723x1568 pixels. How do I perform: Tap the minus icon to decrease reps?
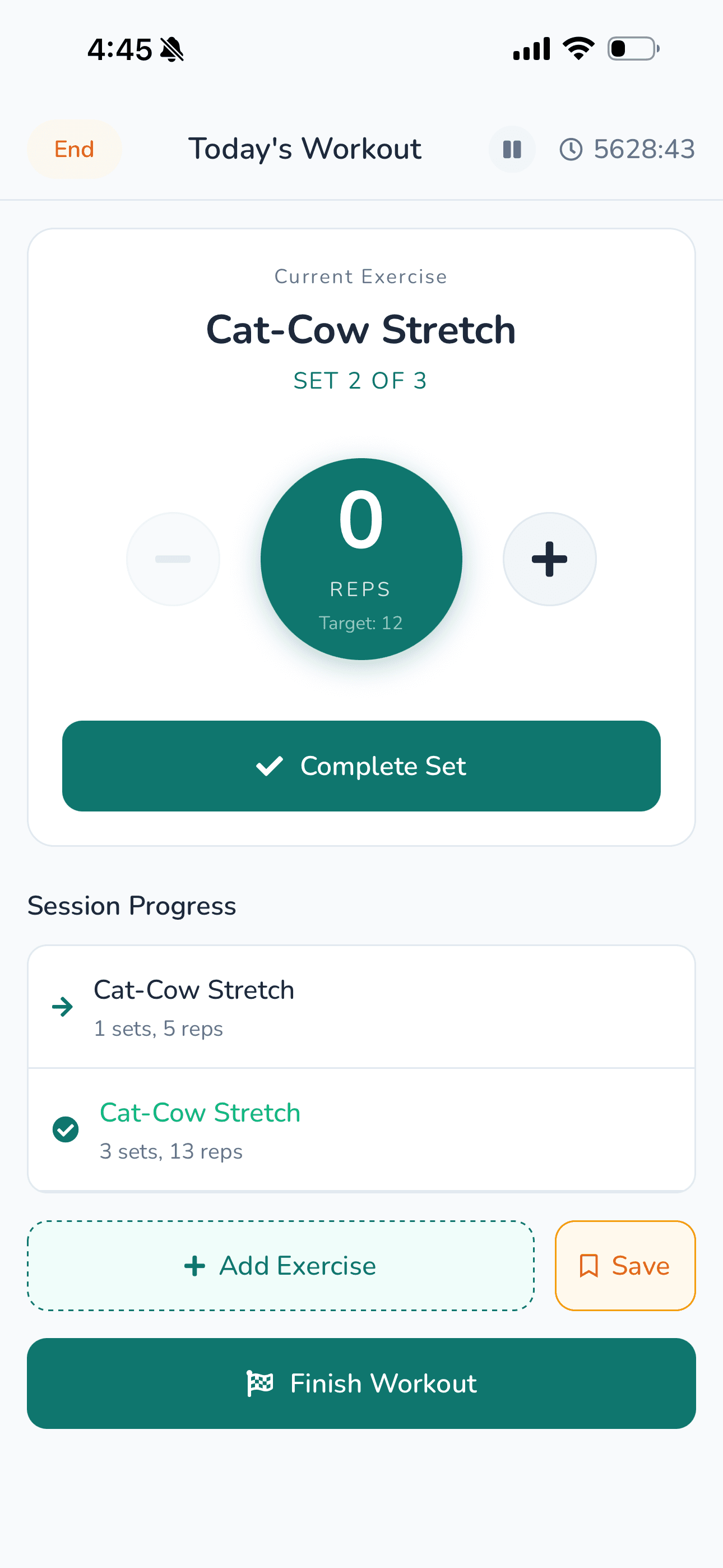(173, 558)
